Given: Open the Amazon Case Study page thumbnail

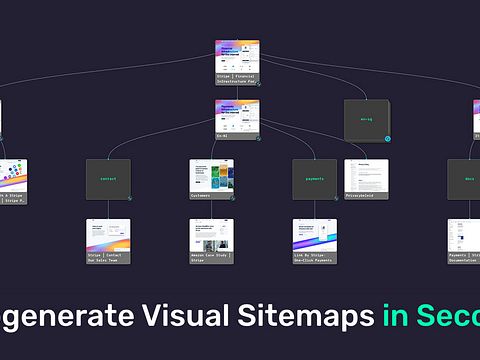Looking at the screenshot, I should [x=212, y=241].
